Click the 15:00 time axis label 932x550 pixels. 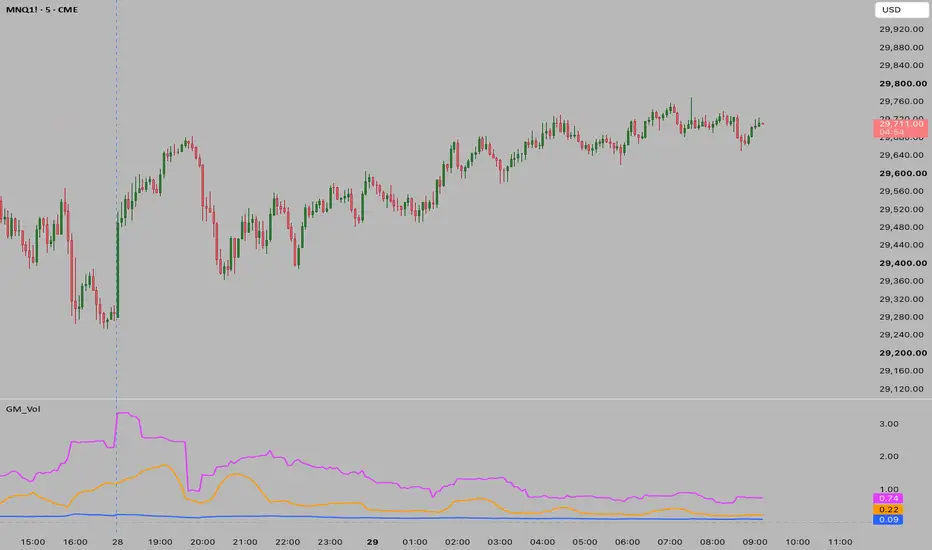(x=33, y=542)
